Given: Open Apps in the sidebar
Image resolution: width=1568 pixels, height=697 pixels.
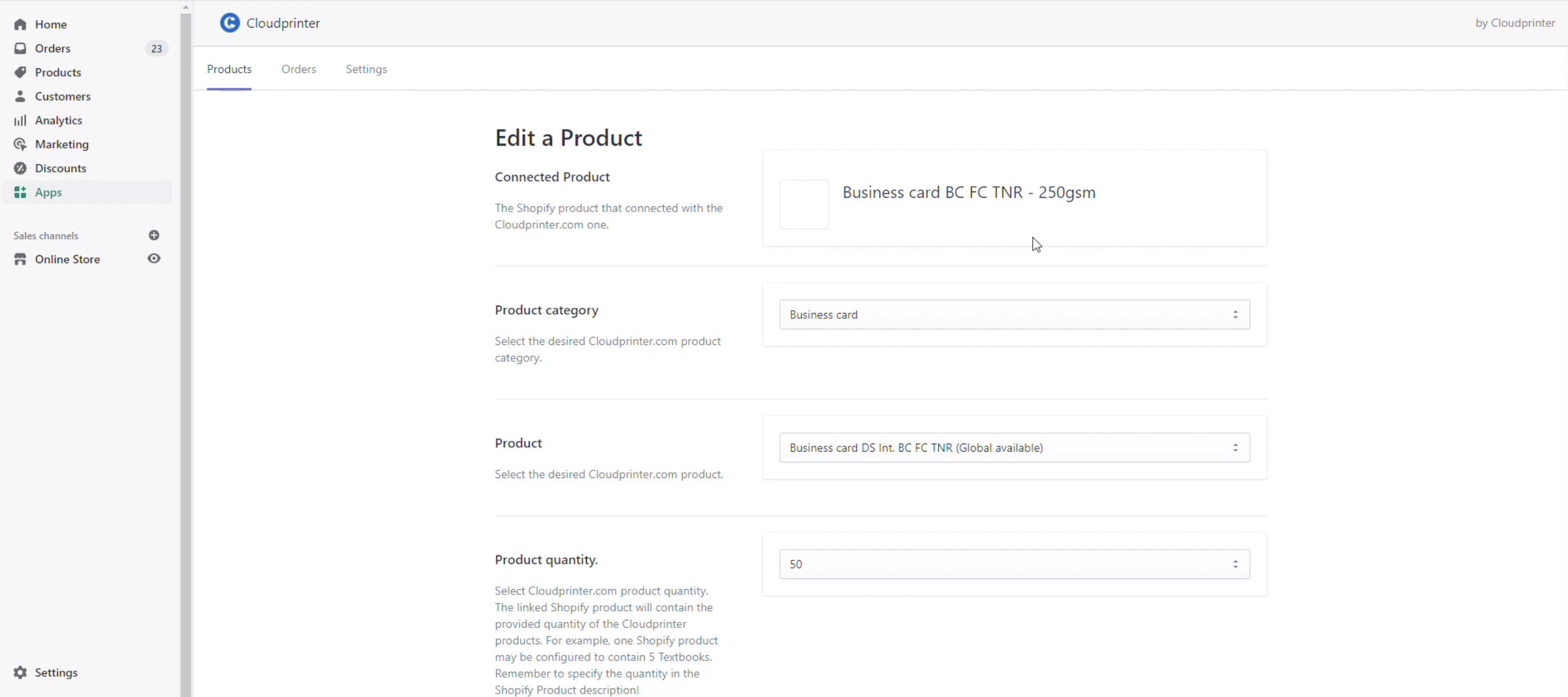Looking at the screenshot, I should coord(87,193).
